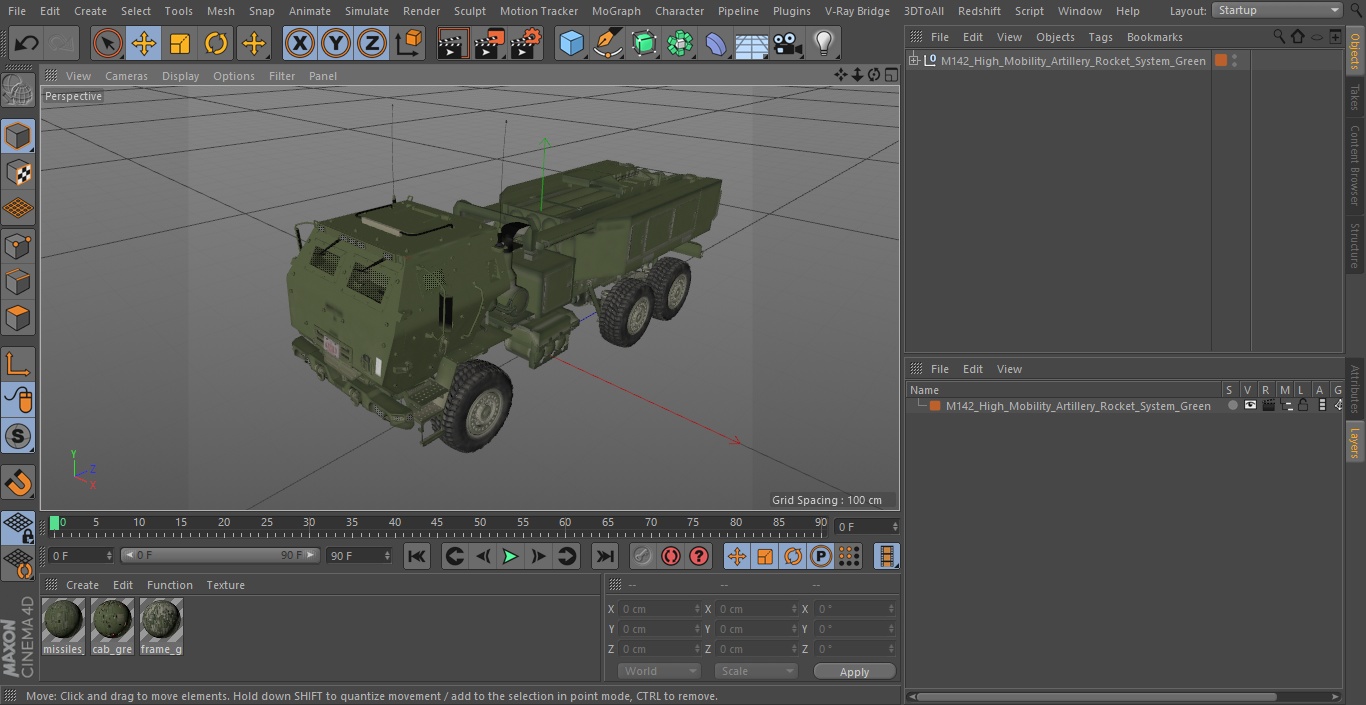Open Material Manager Create menu
Image resolution: width=1366 pixels, height=705 pixels.
pos(82,585)
